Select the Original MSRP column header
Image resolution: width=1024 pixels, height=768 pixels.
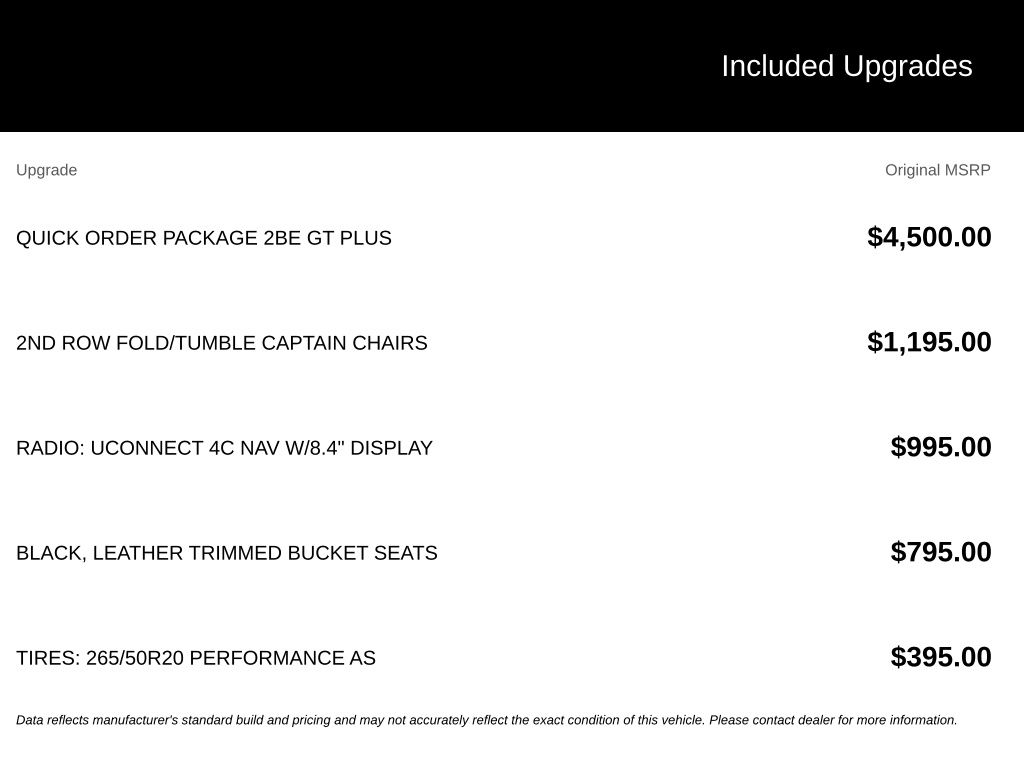[938, 170]
